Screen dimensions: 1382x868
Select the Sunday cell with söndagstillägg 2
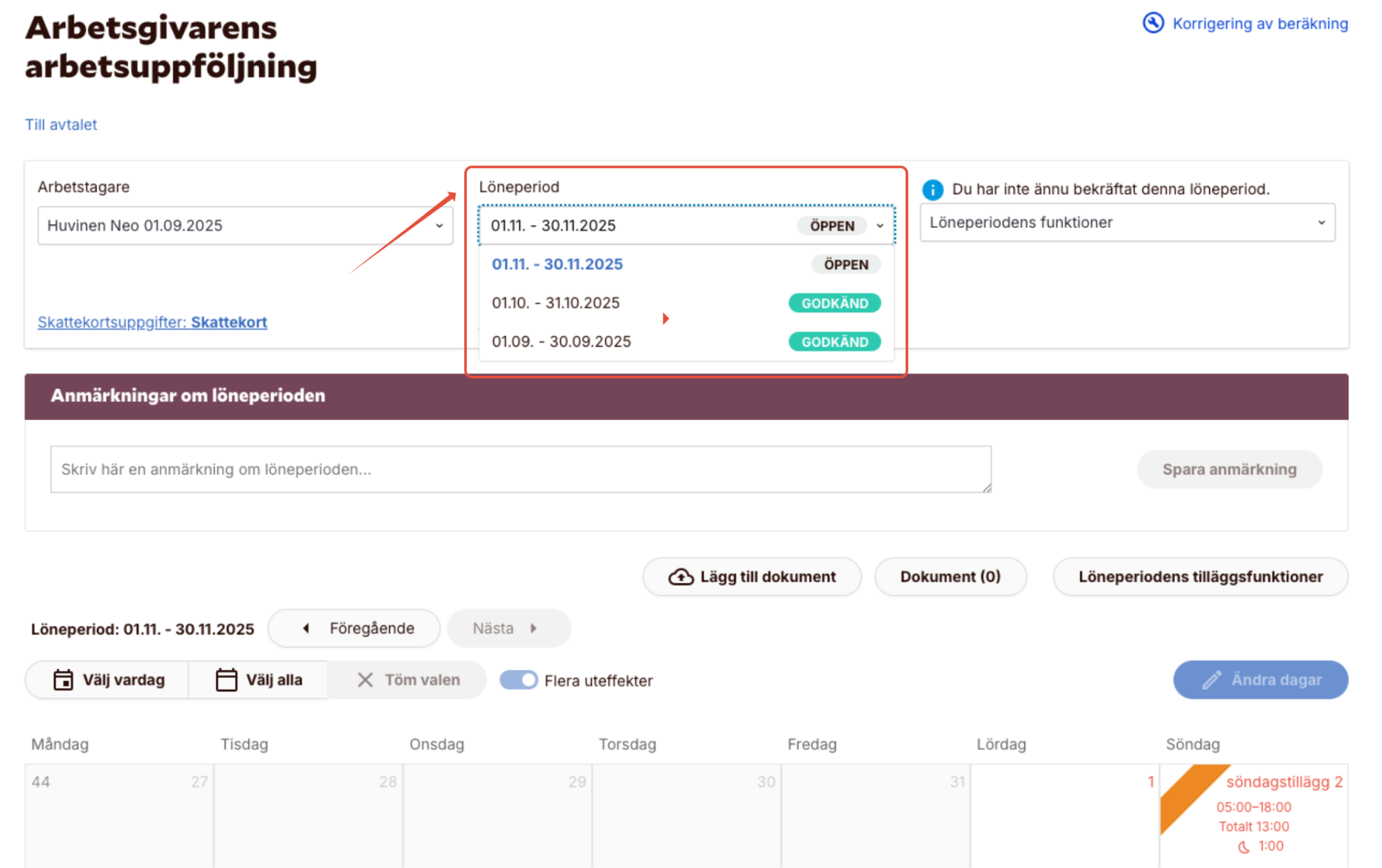[x=1253, y=815]
